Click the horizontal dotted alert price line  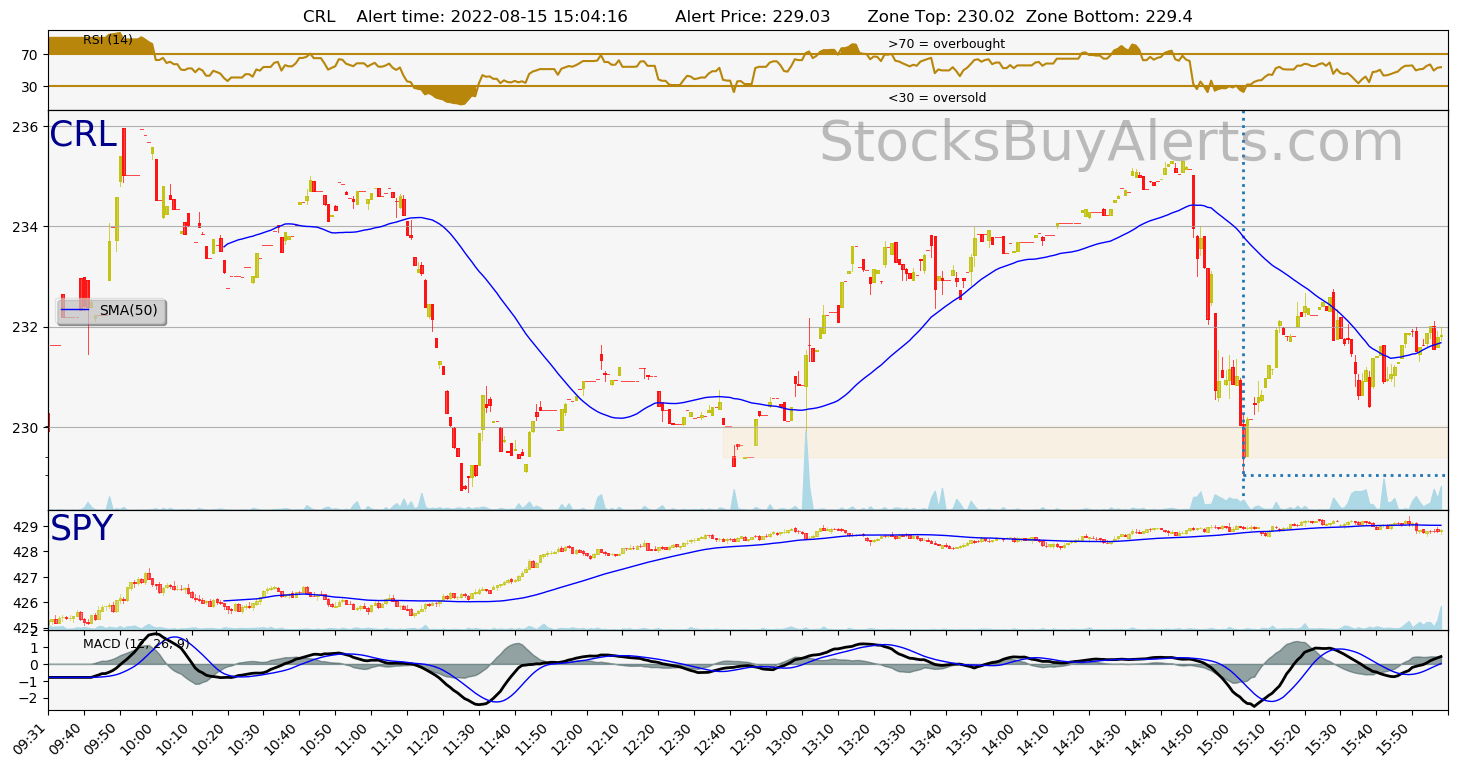pyautogui.click(x=1345, y=475)
